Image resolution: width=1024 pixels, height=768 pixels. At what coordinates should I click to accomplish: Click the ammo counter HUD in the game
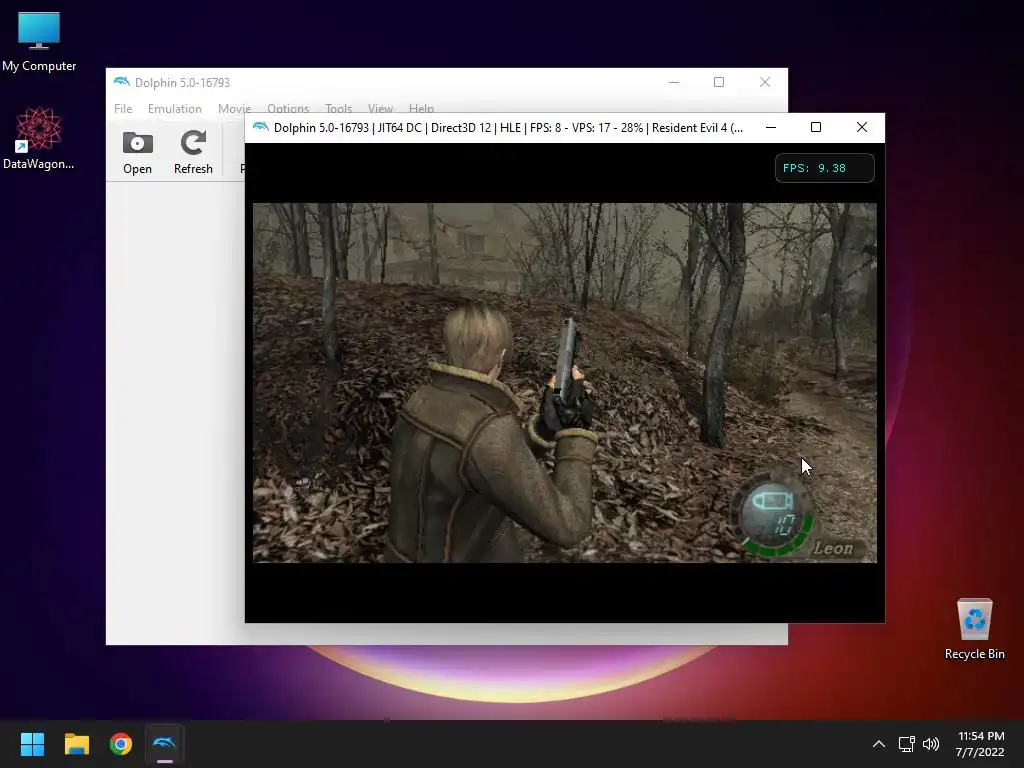pyautogui.click(x=774, y=516)
